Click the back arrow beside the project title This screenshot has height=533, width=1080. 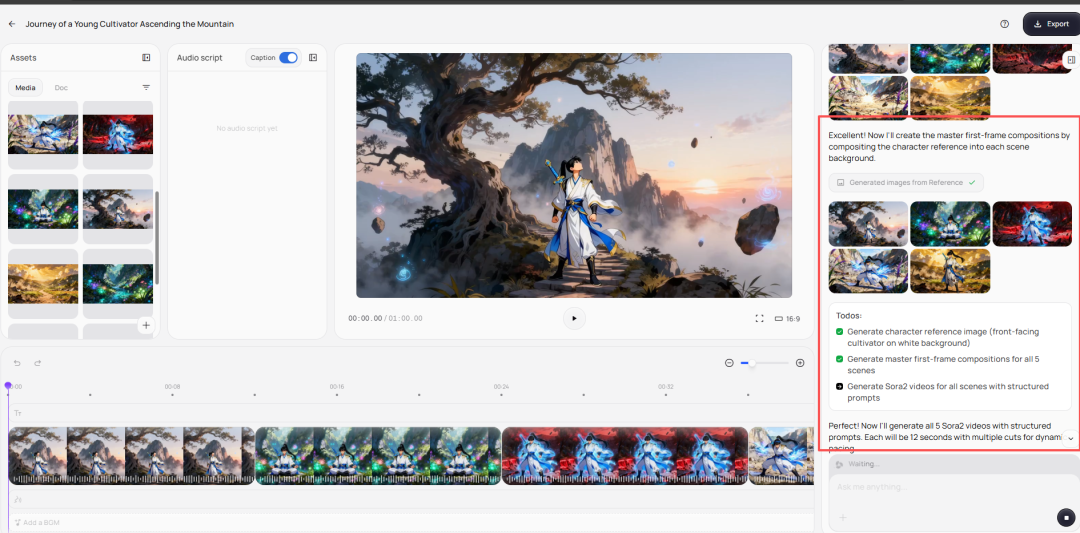pyautogui.click(x=12, y=23)
